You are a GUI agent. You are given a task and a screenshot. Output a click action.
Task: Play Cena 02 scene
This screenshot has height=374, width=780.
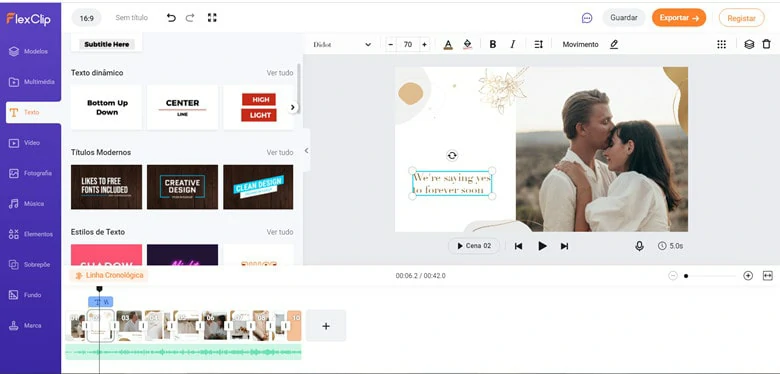474,246
